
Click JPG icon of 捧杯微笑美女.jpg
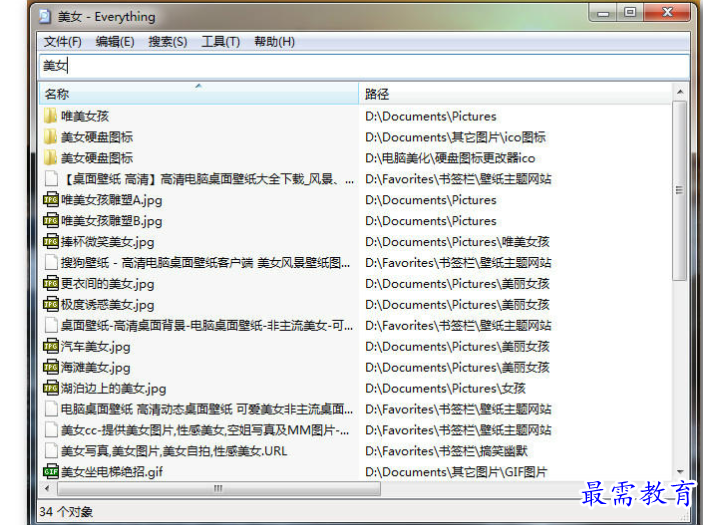click(x=51, y=242)
